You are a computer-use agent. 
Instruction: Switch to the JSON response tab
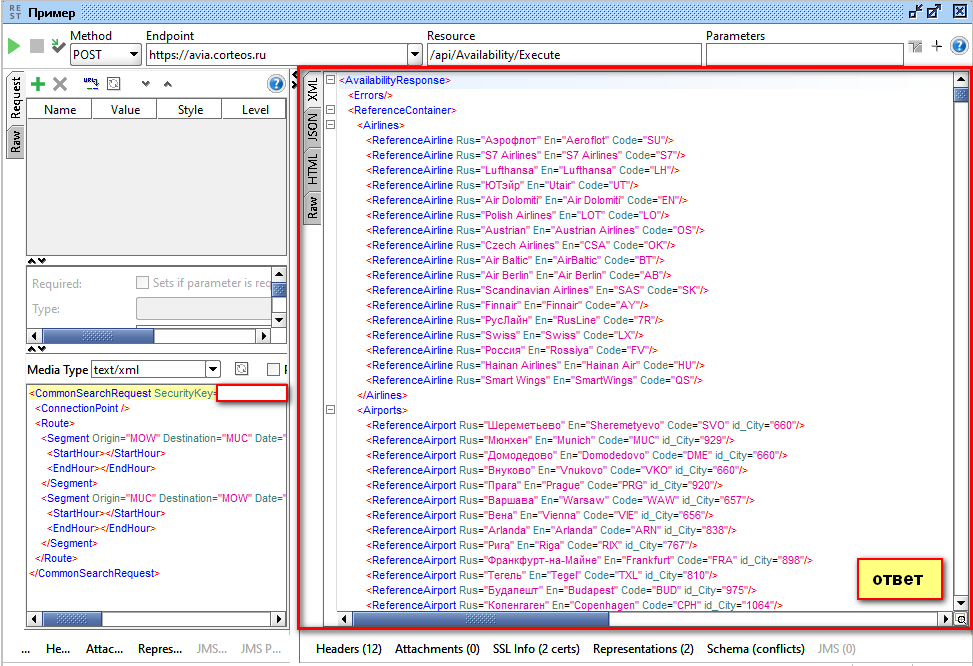pos(313,125)
